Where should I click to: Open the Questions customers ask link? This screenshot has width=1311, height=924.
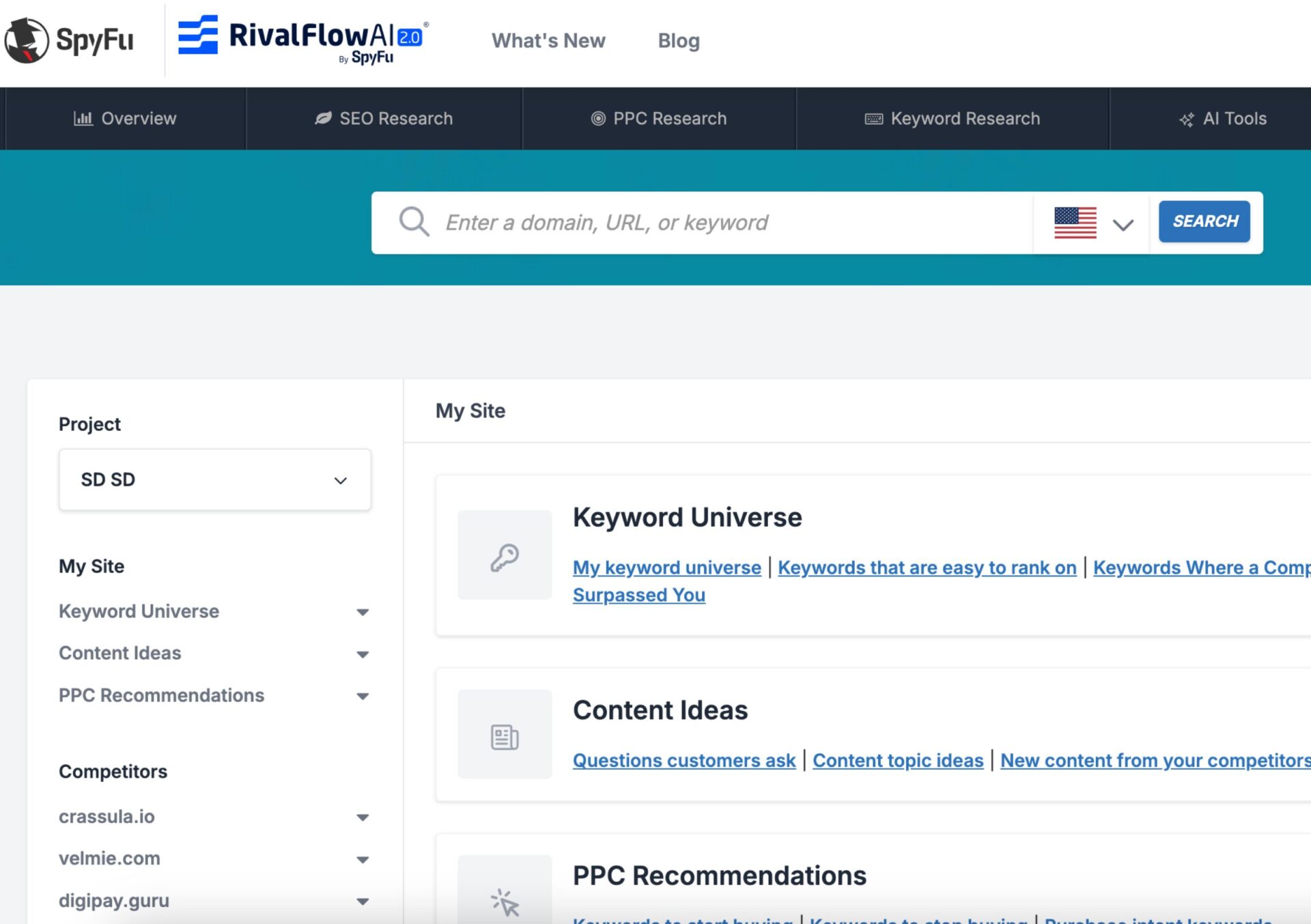[684, 760]
